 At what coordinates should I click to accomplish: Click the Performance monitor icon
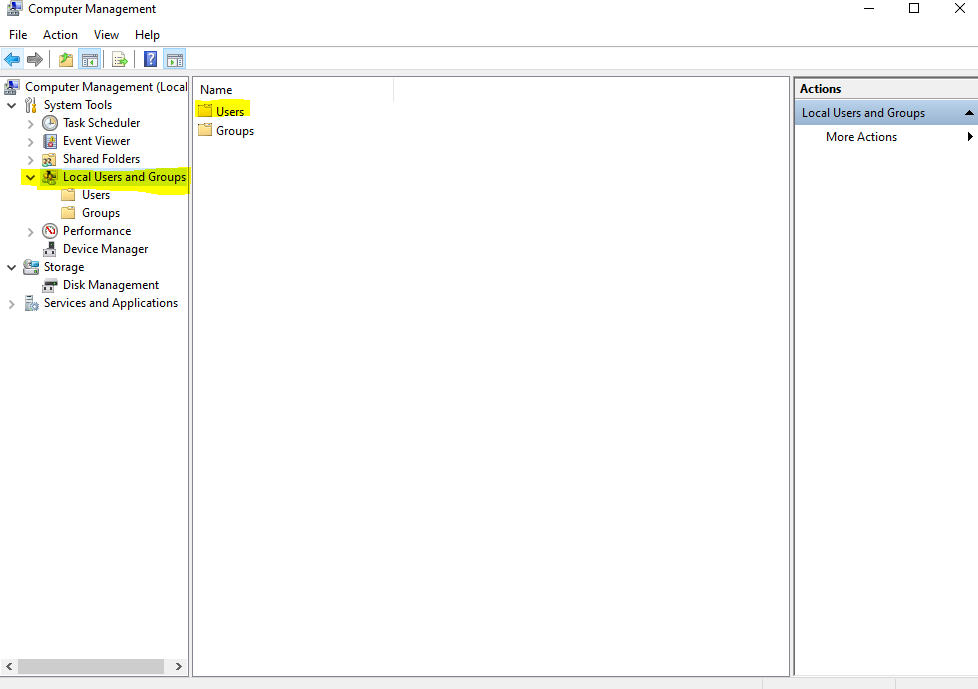coord(50,231)
